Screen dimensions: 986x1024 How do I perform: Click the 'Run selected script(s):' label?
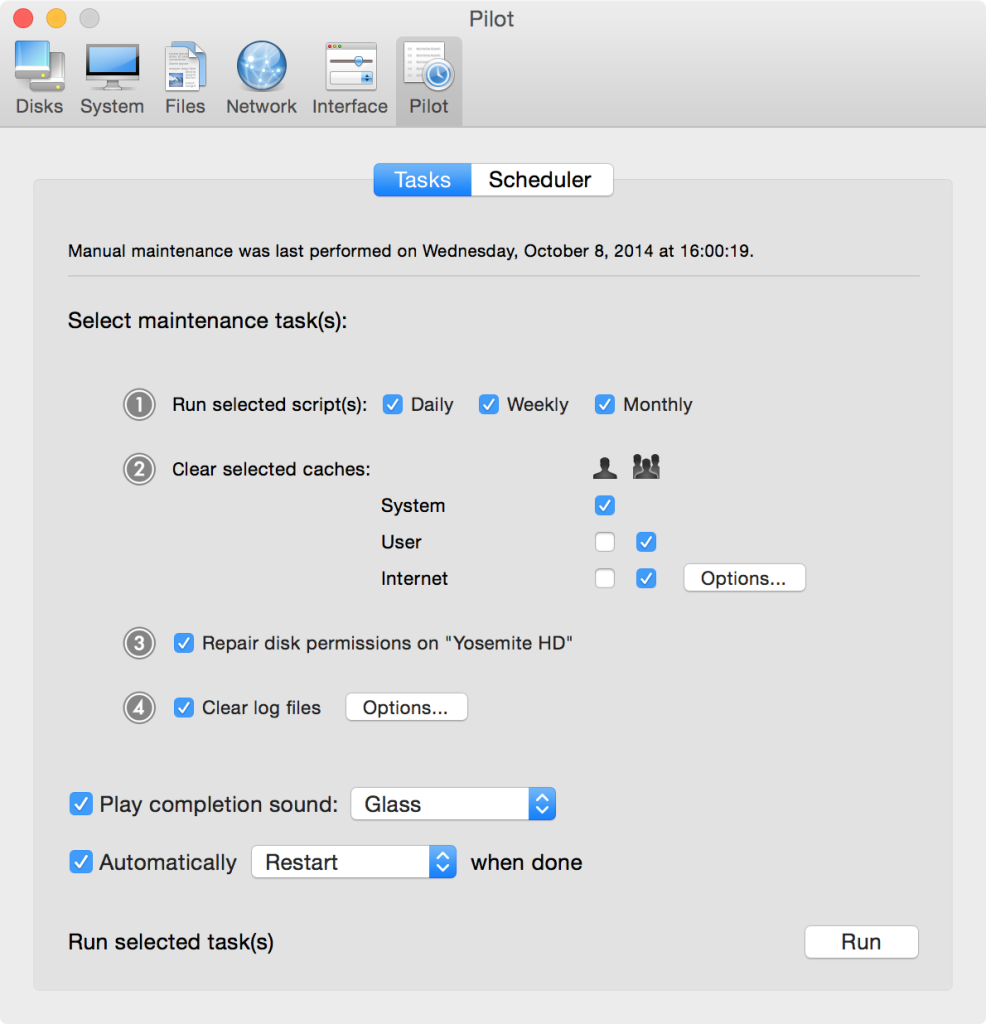click(x=270, y=405)
